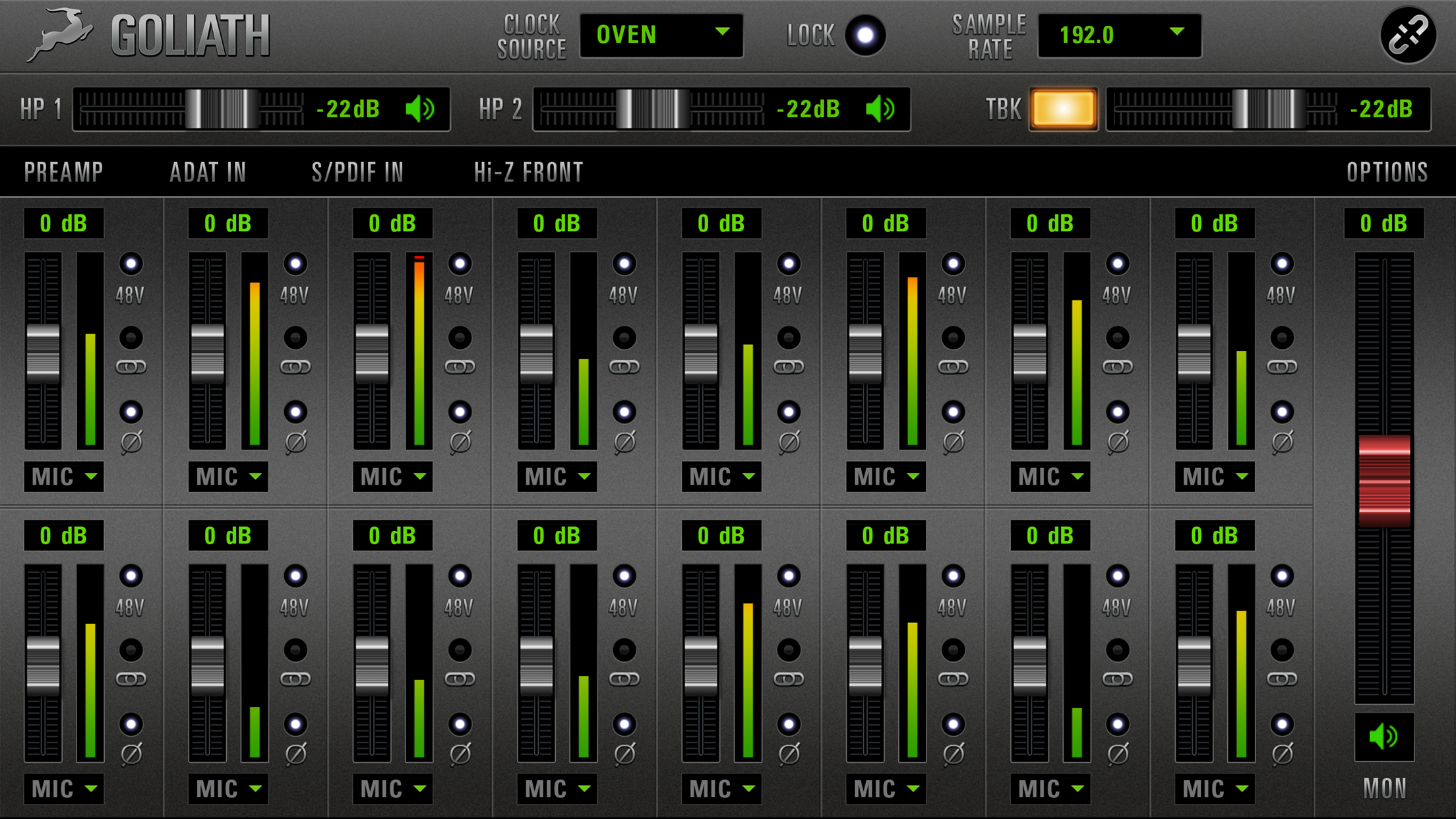Click the chain link icon at top right
This screenshot has height=819, width=1456.
pos(1409,35)
